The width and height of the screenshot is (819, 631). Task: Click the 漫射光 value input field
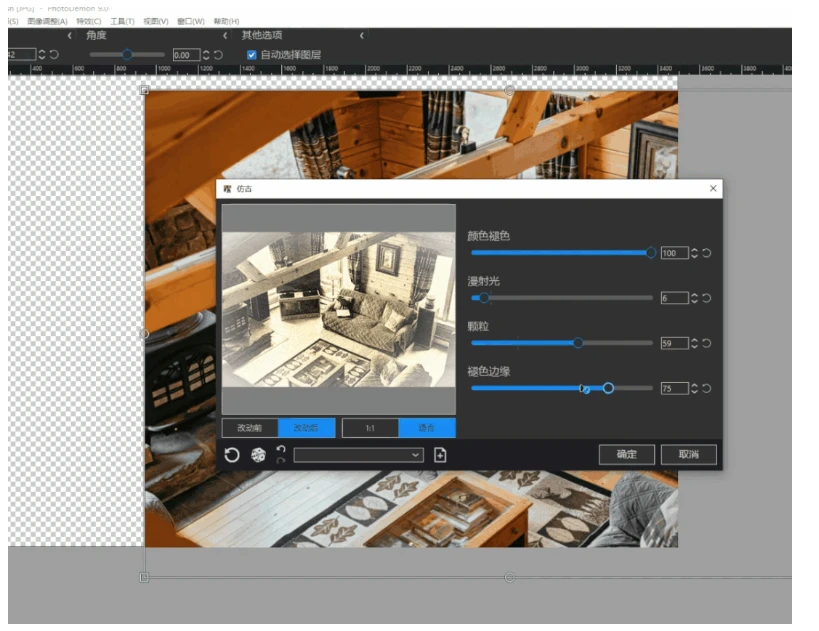coord(674,298)
